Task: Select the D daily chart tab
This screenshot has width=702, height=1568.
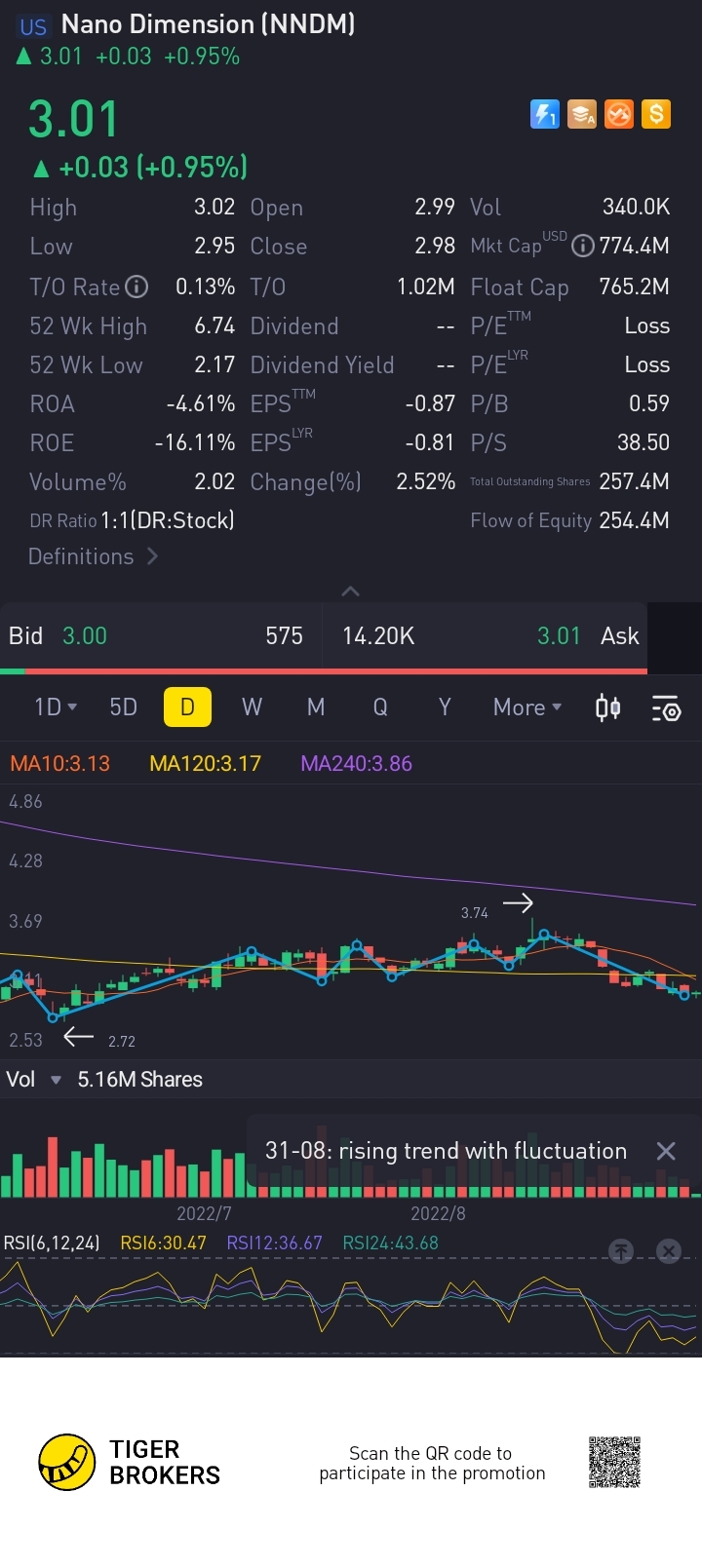Action: [187, 707]
